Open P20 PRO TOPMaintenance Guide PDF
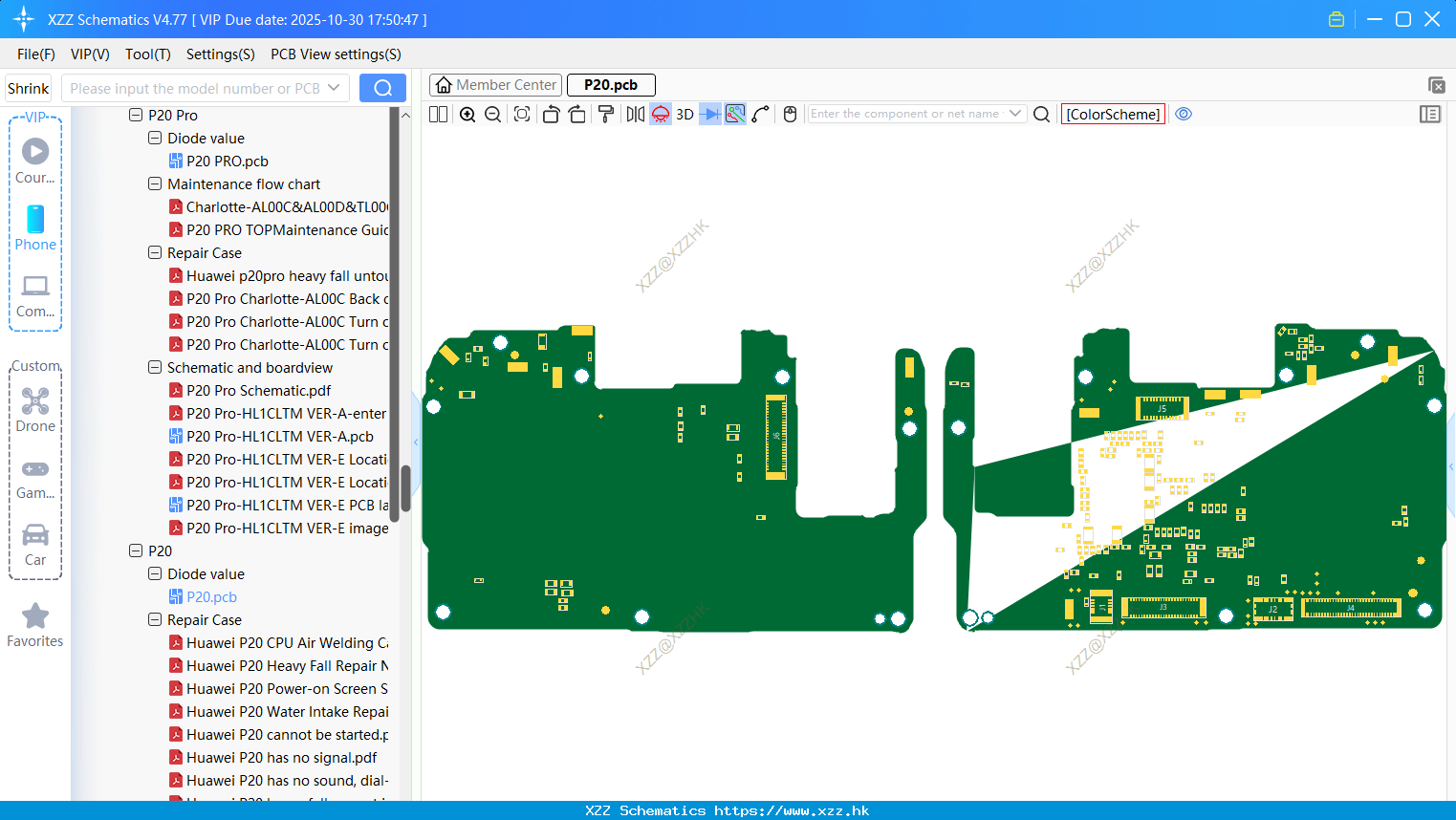 click(278, 229)
